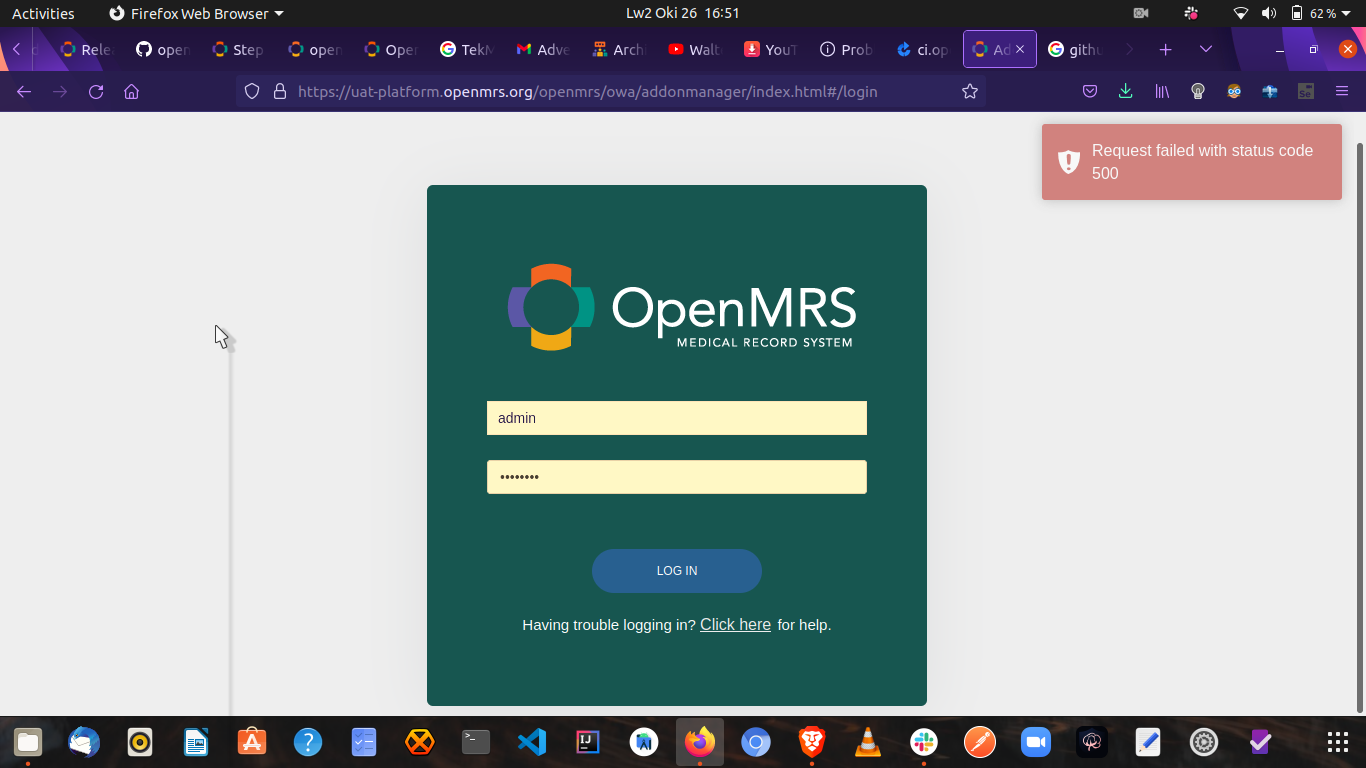
Task: Open Zoom from the dock
Action: pyautogui.click(x=1036, y=742)
